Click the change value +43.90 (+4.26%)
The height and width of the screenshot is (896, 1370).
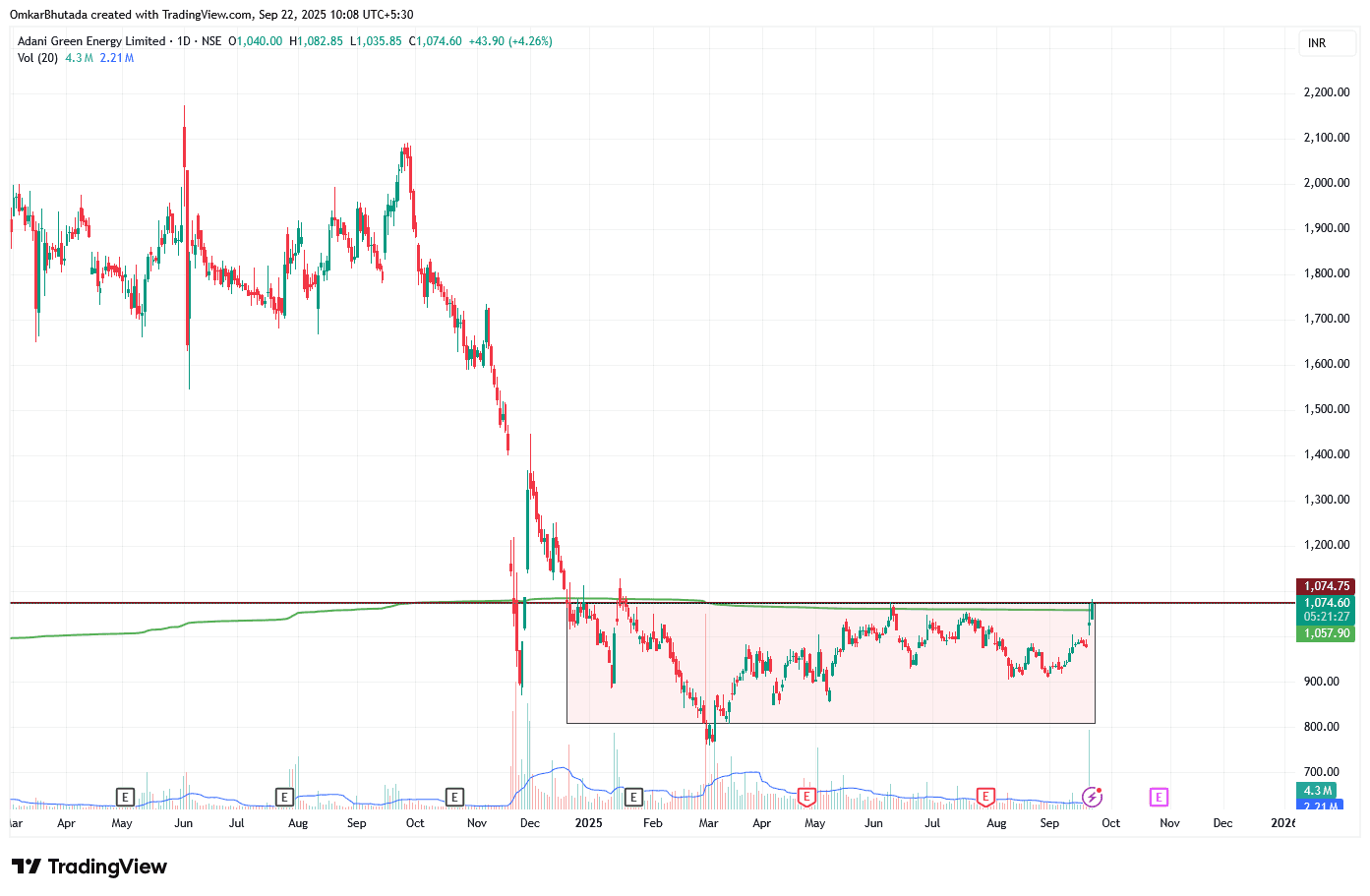(510, 41)
